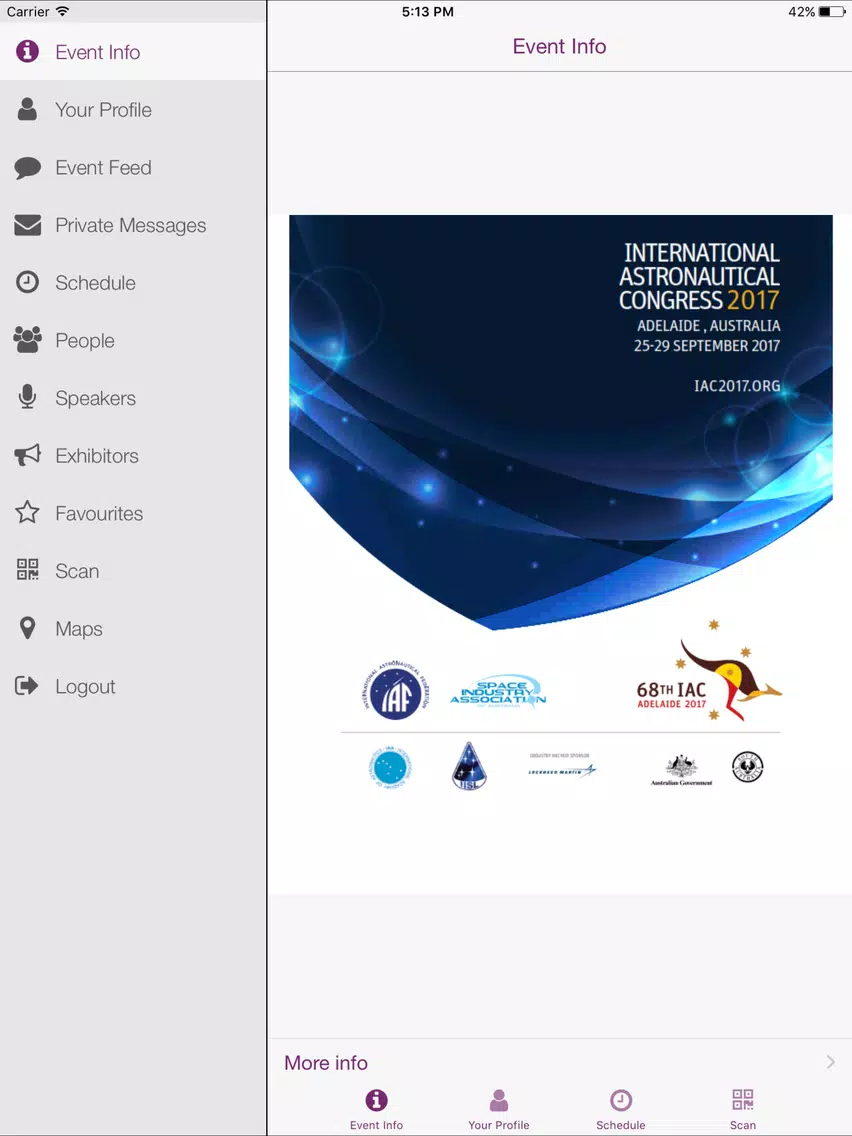
Task: Tap the Exhibitors megaphone icon
Action: (x=28, y=456)
